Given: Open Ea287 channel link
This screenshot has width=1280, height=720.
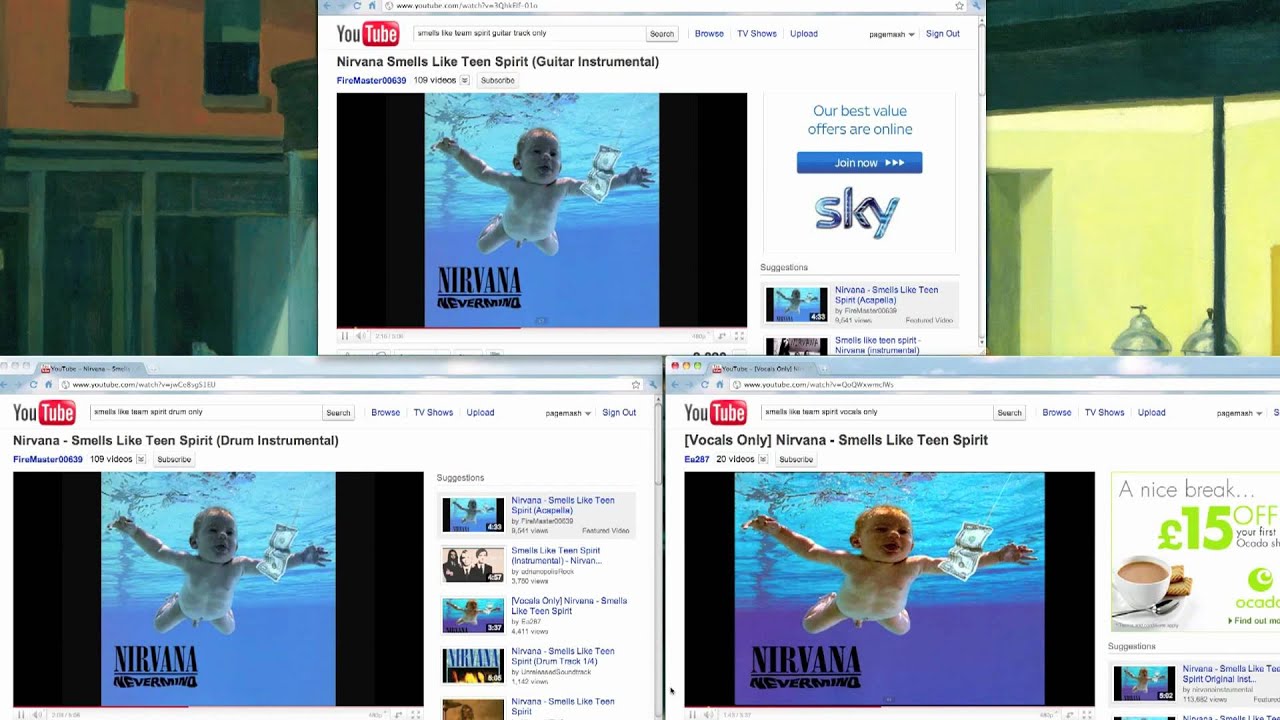Looking at the screenshot, I should click(696, 460).
